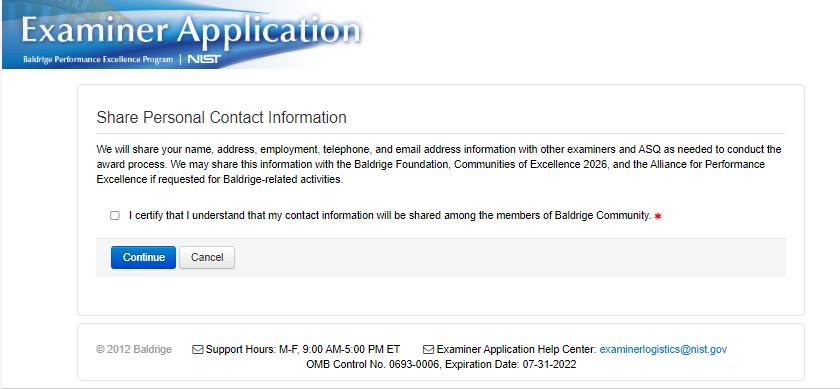Click the blue Continue button
The height and width of the screenshot is (389, 840).
(x=143, y=258)
